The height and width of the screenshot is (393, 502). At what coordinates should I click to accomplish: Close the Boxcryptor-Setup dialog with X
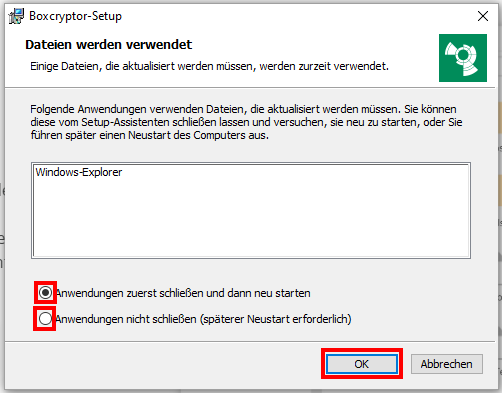(483, 16)
